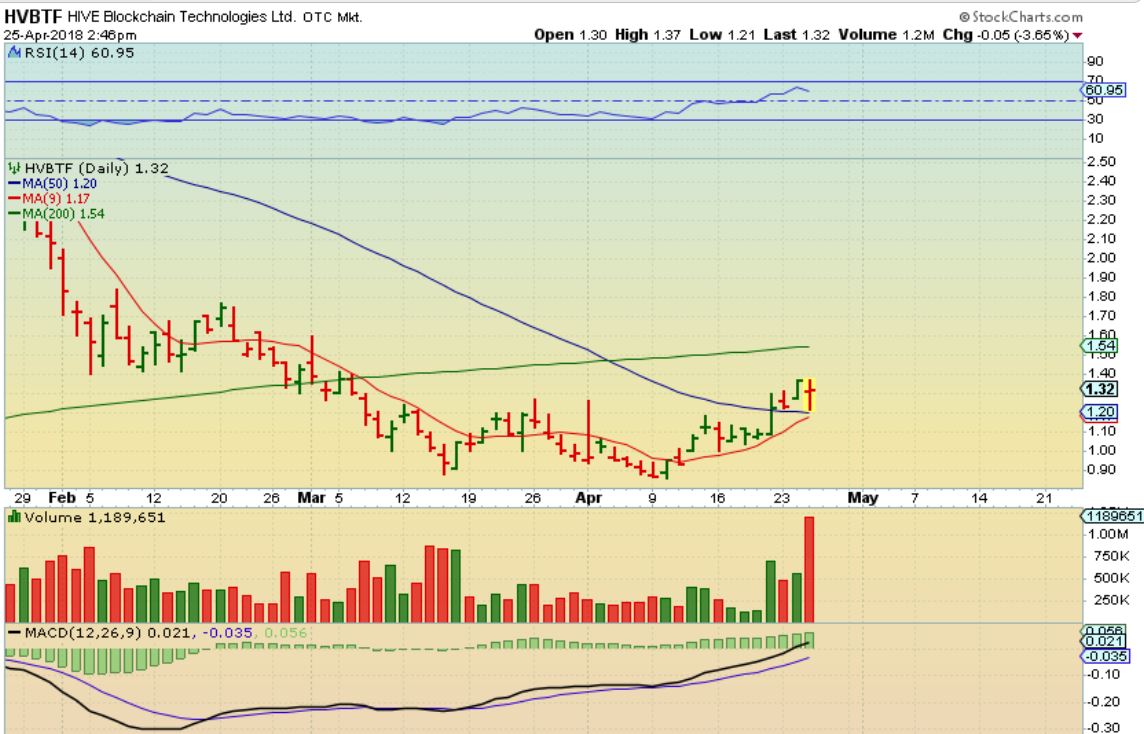Click the HVBTF (Daily) 1.32 legend

tap(96, 168)
